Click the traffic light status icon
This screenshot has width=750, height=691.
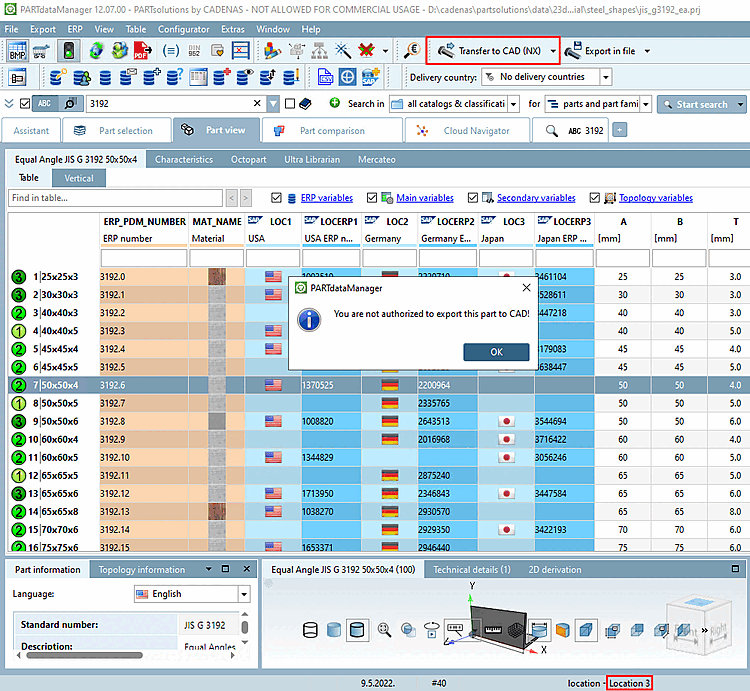click(68, 50)
